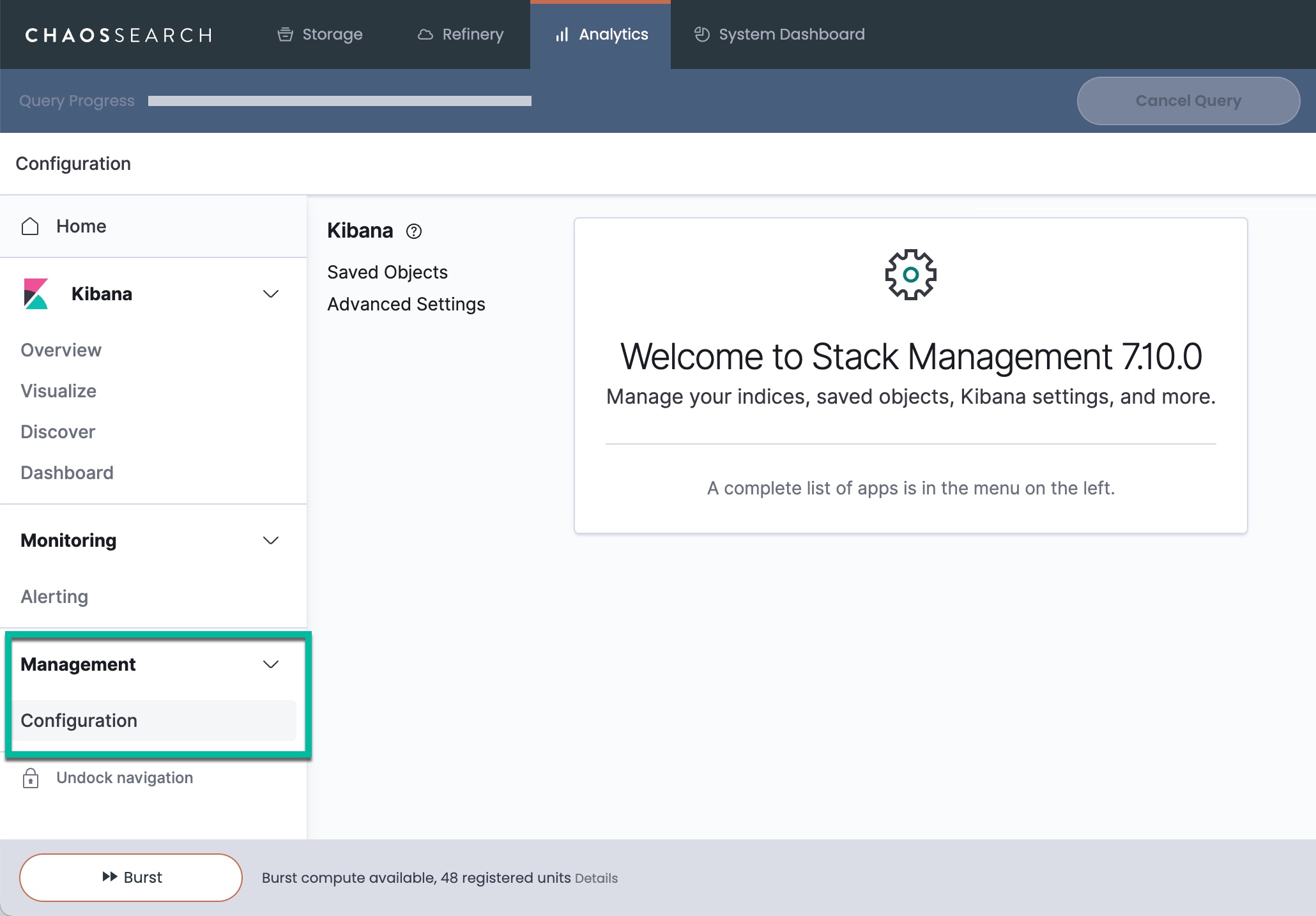Viewport: 1316px width, 916px height.
Task: Toggle Undock navigation
Action: tap(125, 778)
